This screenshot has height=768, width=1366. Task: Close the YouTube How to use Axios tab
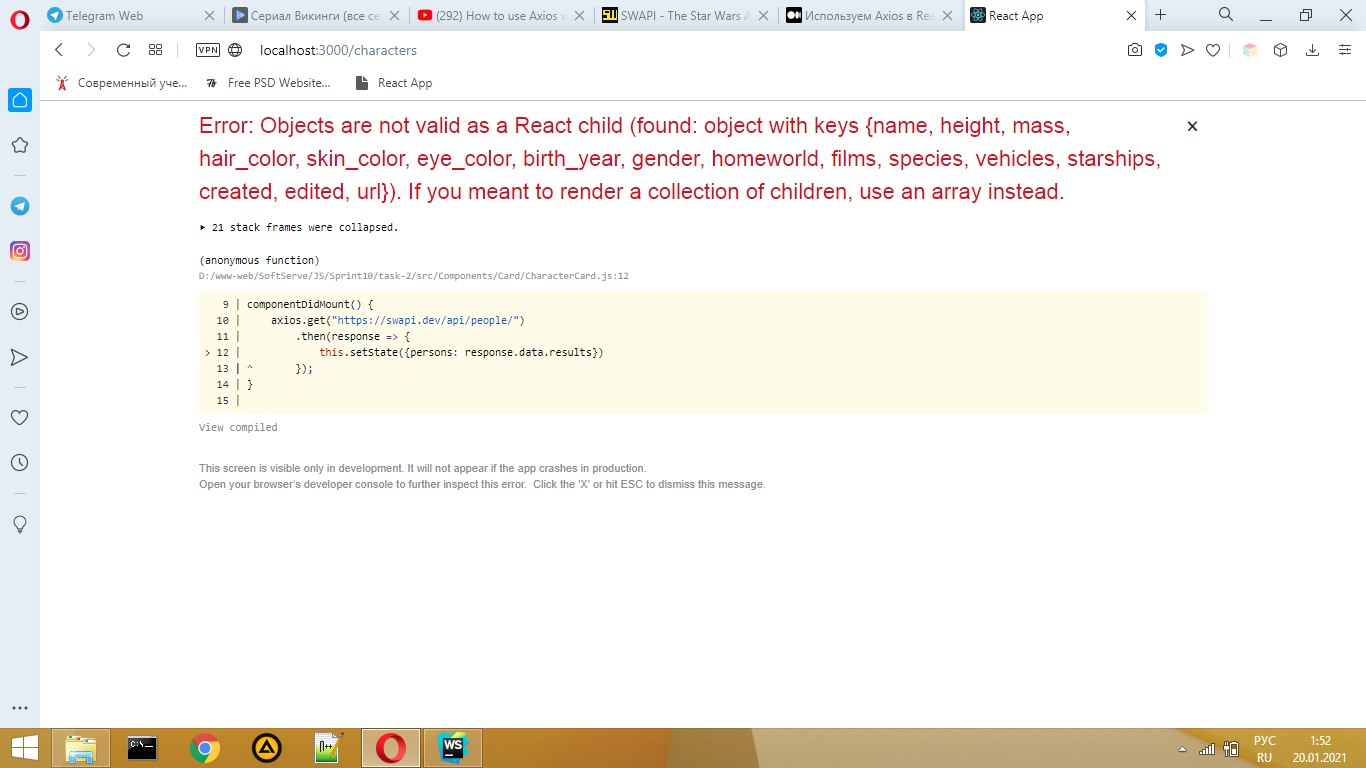pos(578,16)
